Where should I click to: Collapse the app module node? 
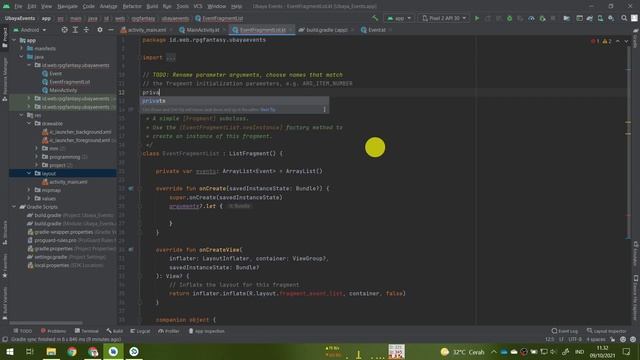(x=14, y=40)
